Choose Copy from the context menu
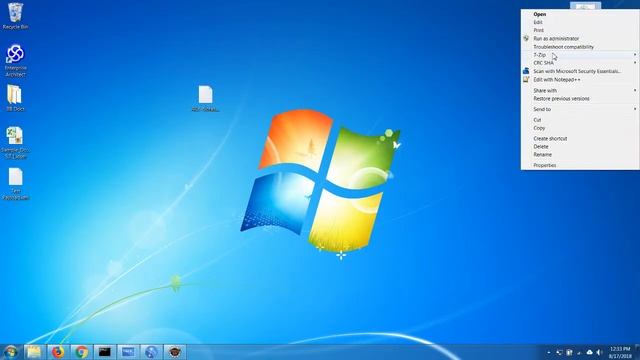The height and width of the screenshot is (360, 640). (580, 128)
